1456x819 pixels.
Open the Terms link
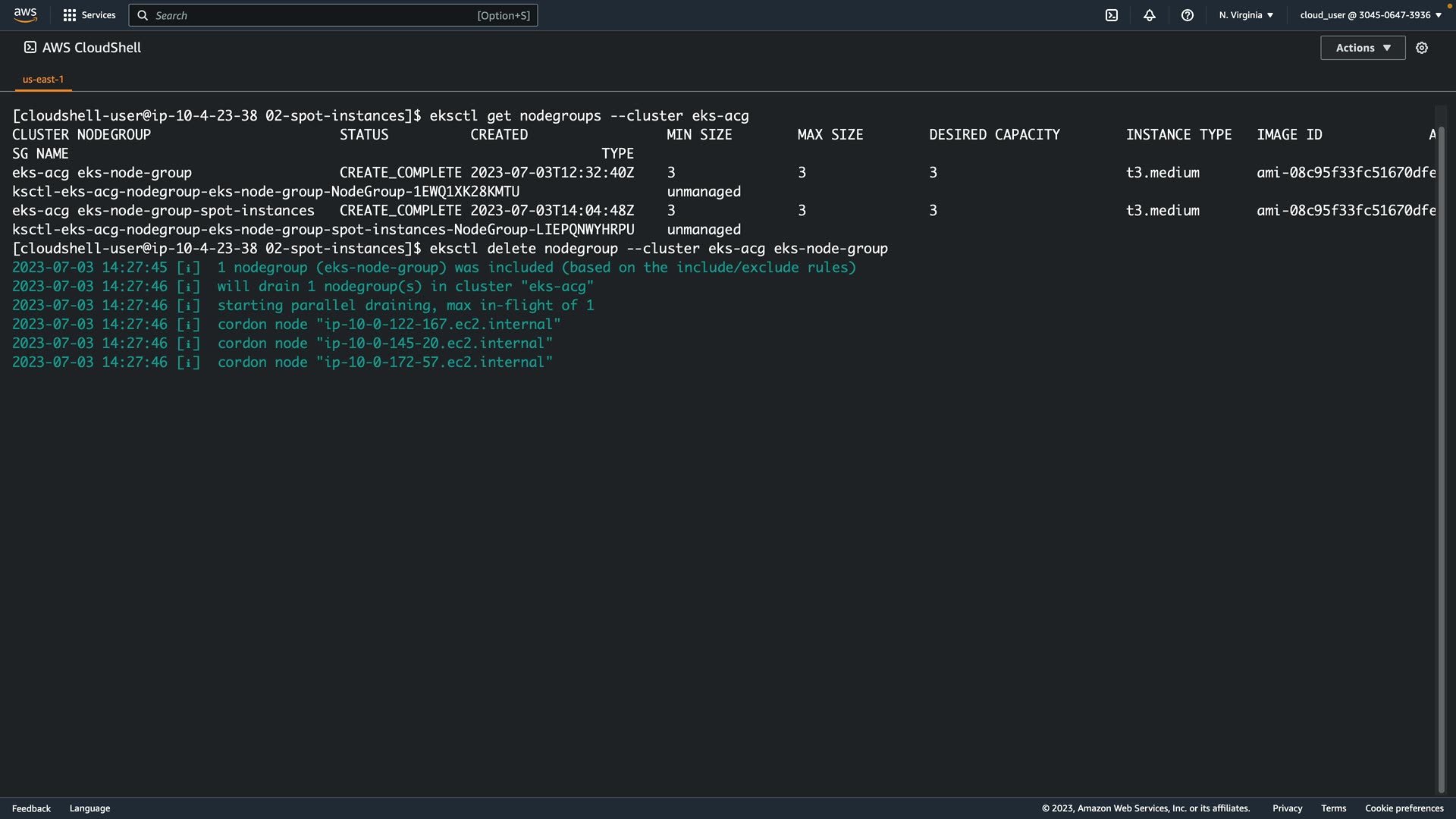[x=1333, y=808]
